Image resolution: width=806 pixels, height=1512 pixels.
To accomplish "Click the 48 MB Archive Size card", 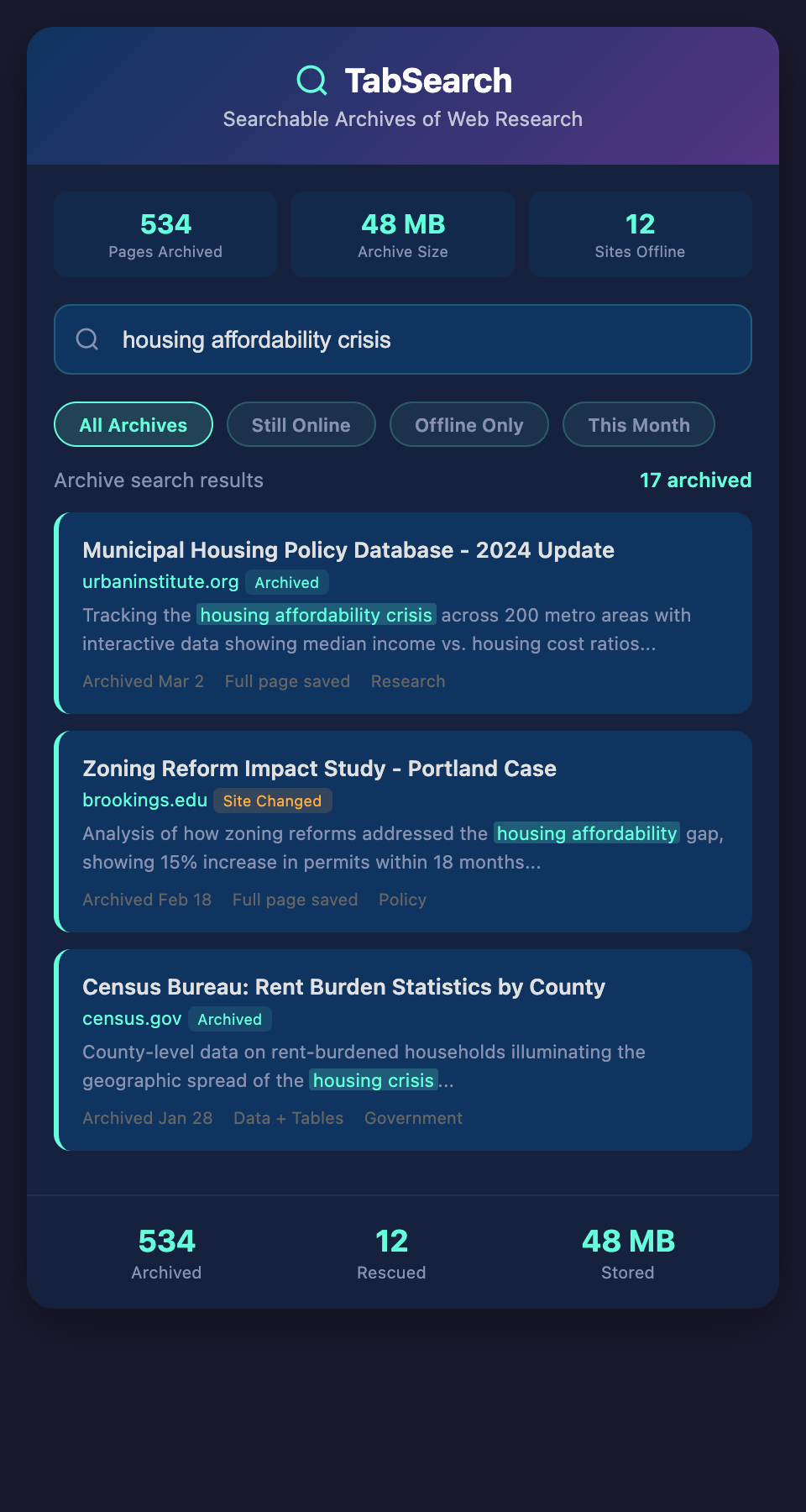I will coord(403,234).
